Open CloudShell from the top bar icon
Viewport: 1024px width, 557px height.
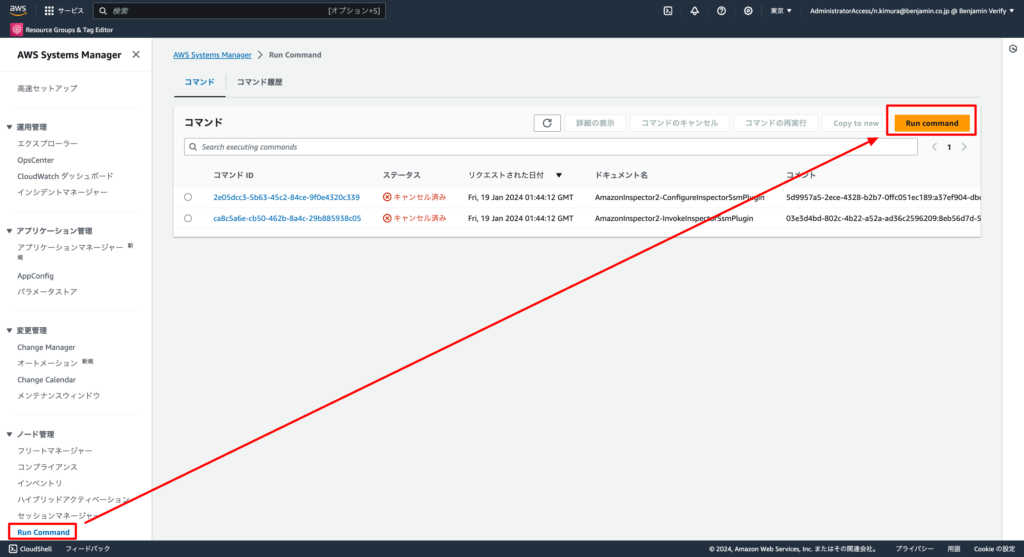click(x=667, y=10)
